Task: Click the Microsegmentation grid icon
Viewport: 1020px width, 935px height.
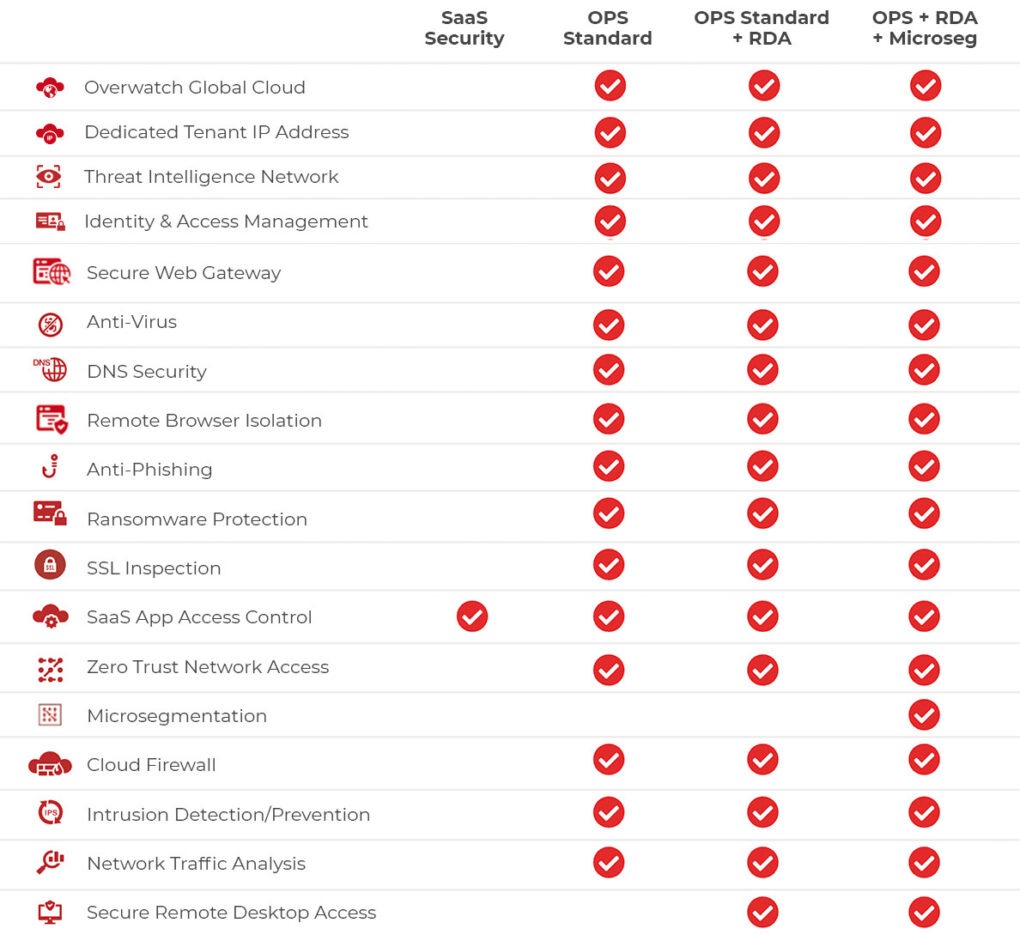Action: (50, 714)
